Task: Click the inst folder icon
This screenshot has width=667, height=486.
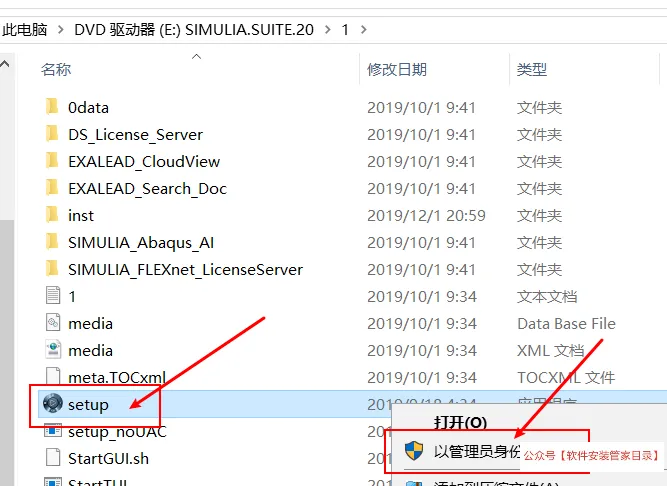Action: [52, 215]
